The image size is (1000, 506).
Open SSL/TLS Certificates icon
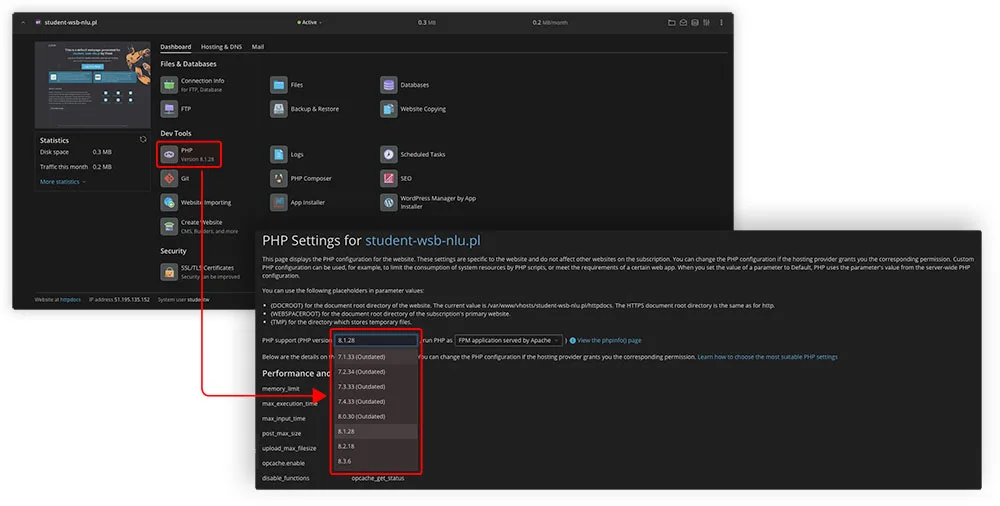pos(169,272)
